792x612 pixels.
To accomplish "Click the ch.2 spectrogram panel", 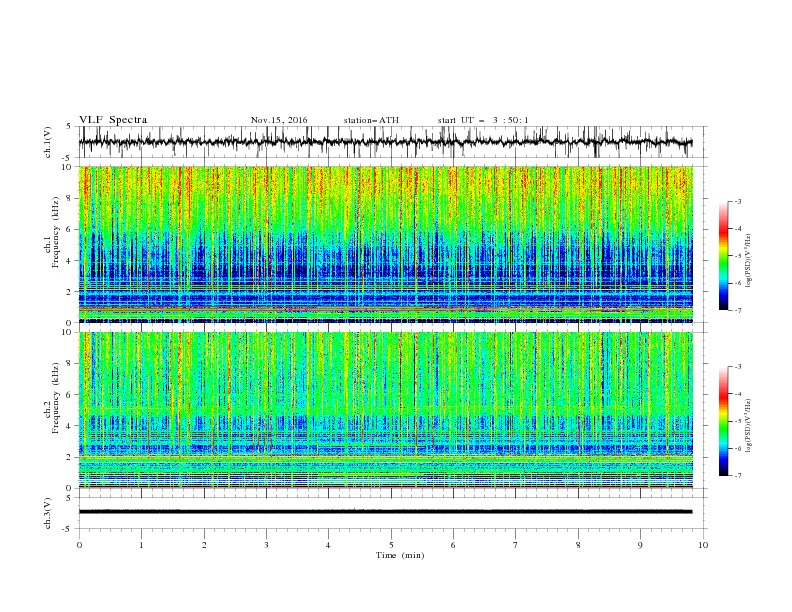I will 386,410.
